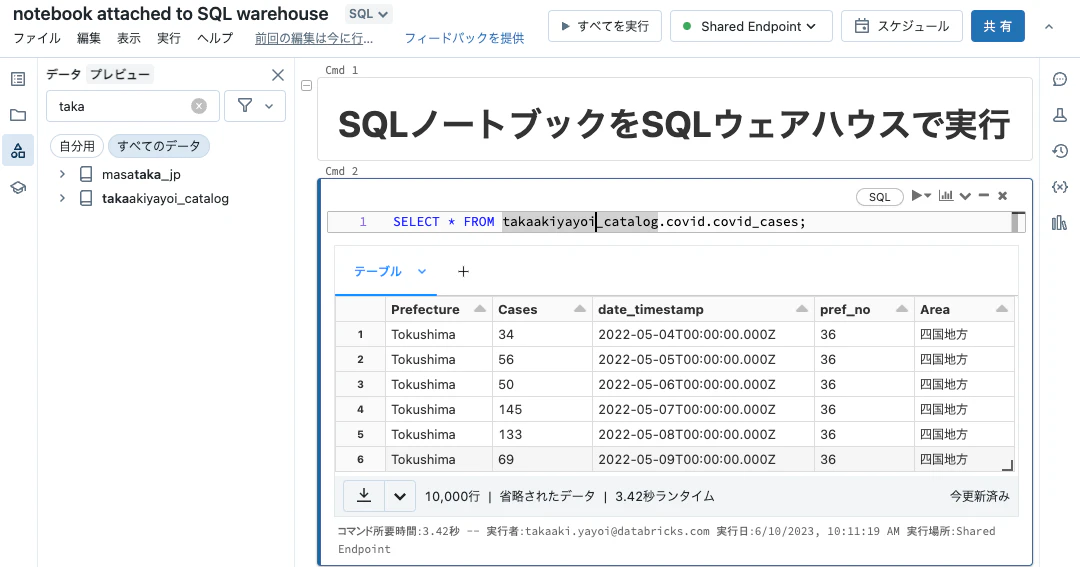Click the row number 5 header
The width and height of the screenshot is (1080, 567).
pyautogui.click(x=360, y=434)
